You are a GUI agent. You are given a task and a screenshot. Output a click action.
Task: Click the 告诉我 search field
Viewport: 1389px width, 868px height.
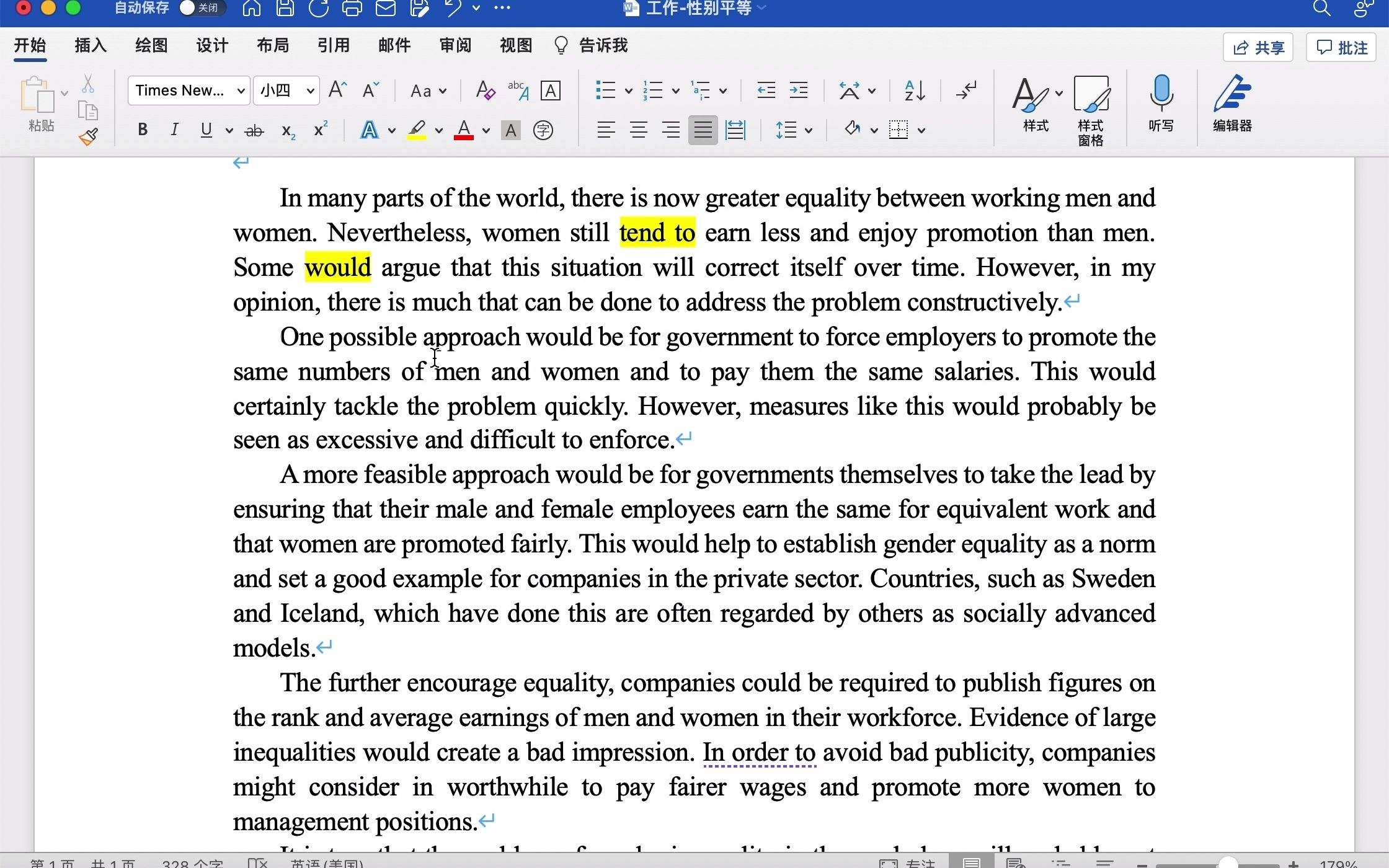pyautogui.click(x=591, y=45)
